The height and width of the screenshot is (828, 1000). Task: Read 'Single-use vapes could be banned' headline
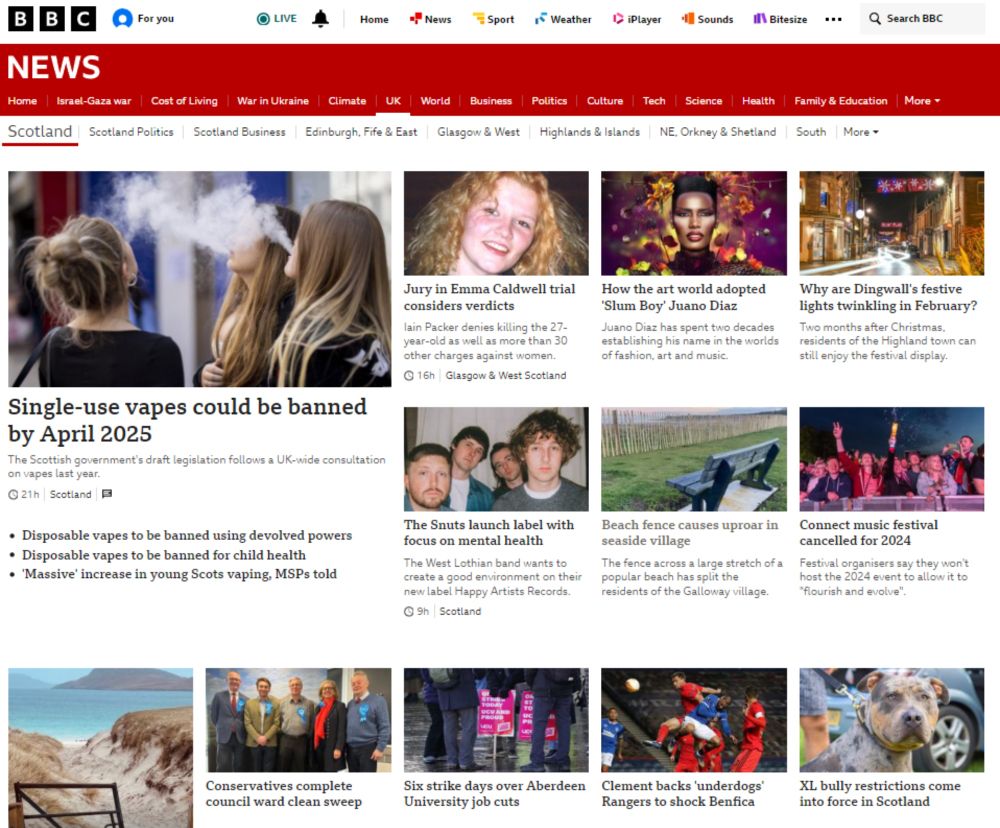pyautogui.click(x=188, y=420)
